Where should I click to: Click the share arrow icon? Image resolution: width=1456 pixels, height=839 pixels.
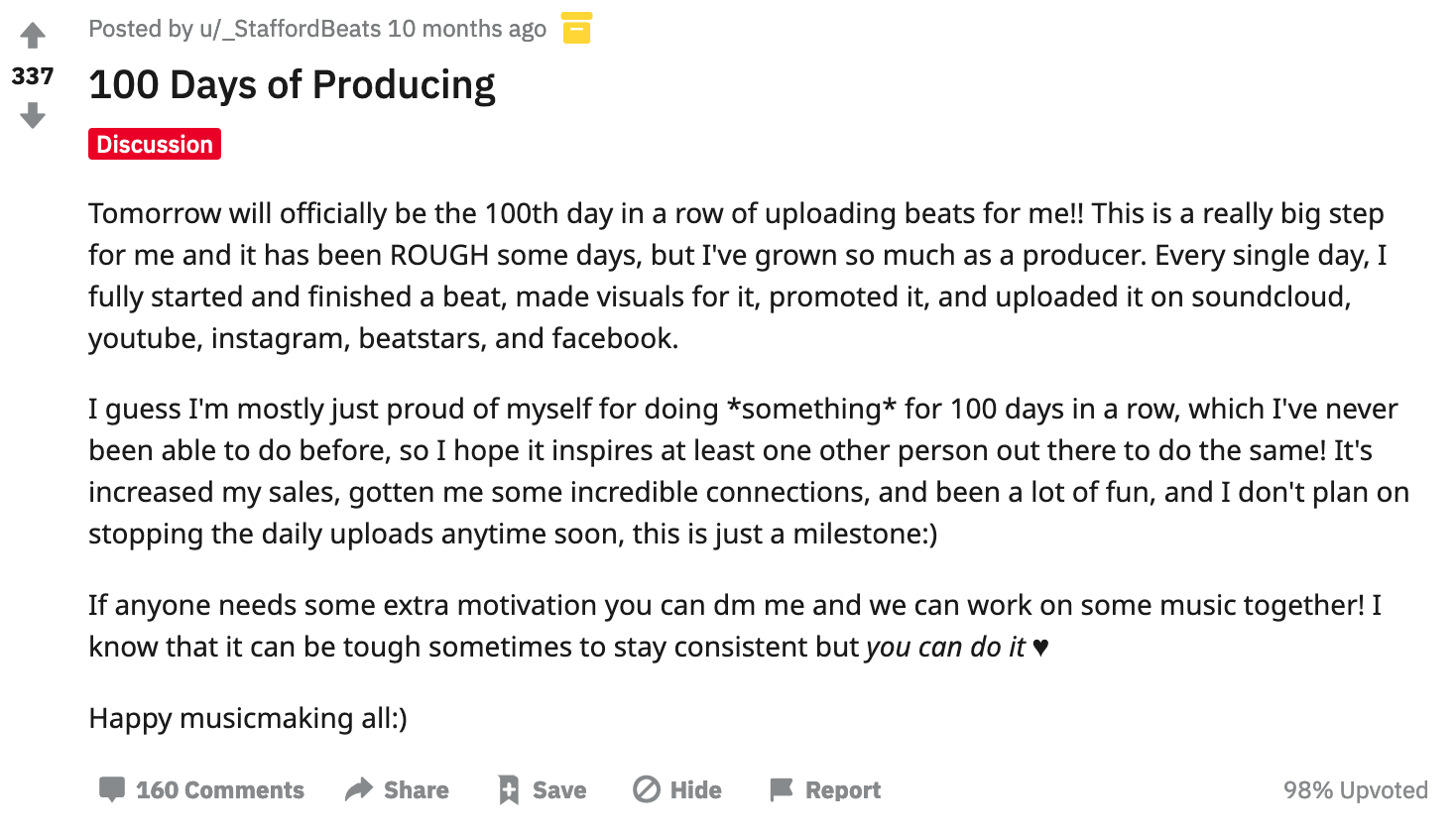358,789
